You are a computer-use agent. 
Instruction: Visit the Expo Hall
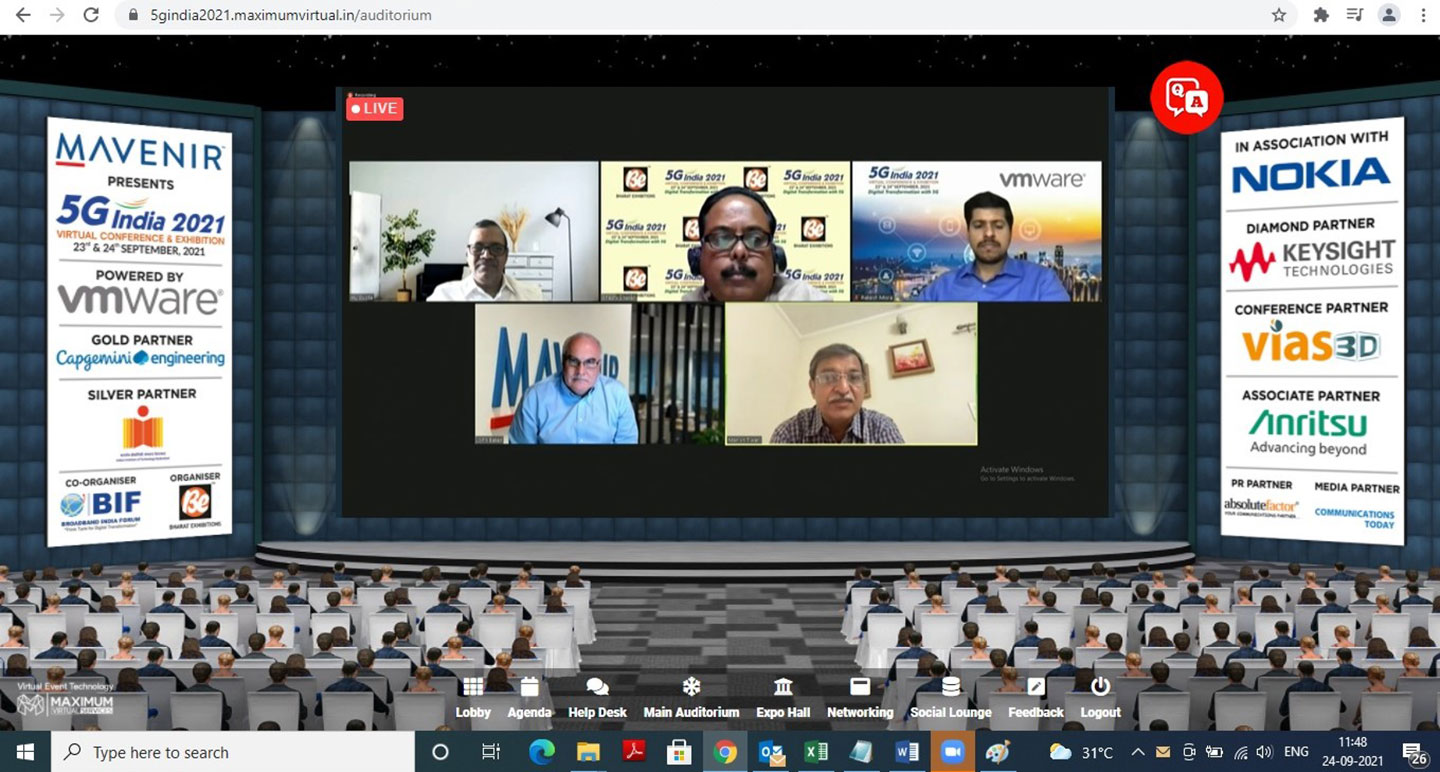tap(783, 698)
